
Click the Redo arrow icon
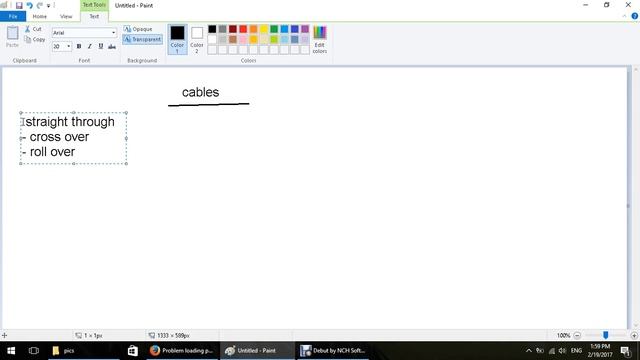click(x=40, y=5)
